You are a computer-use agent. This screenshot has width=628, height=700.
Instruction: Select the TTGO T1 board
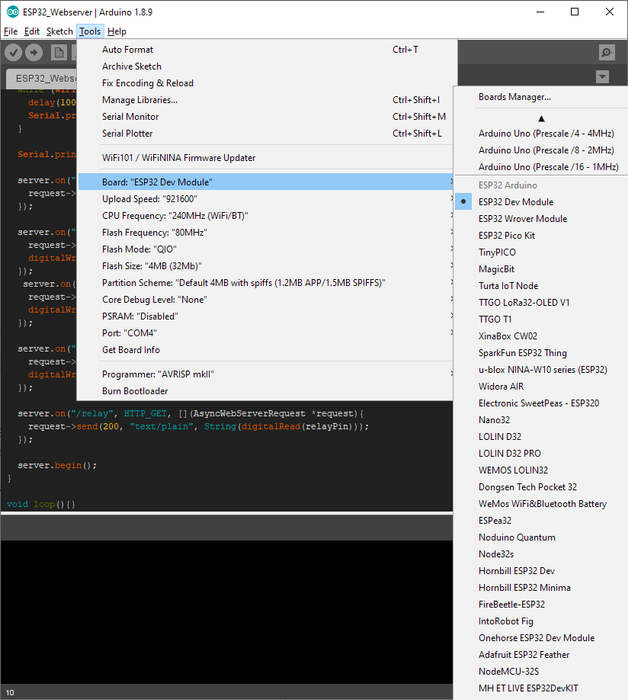coord(541,319)
